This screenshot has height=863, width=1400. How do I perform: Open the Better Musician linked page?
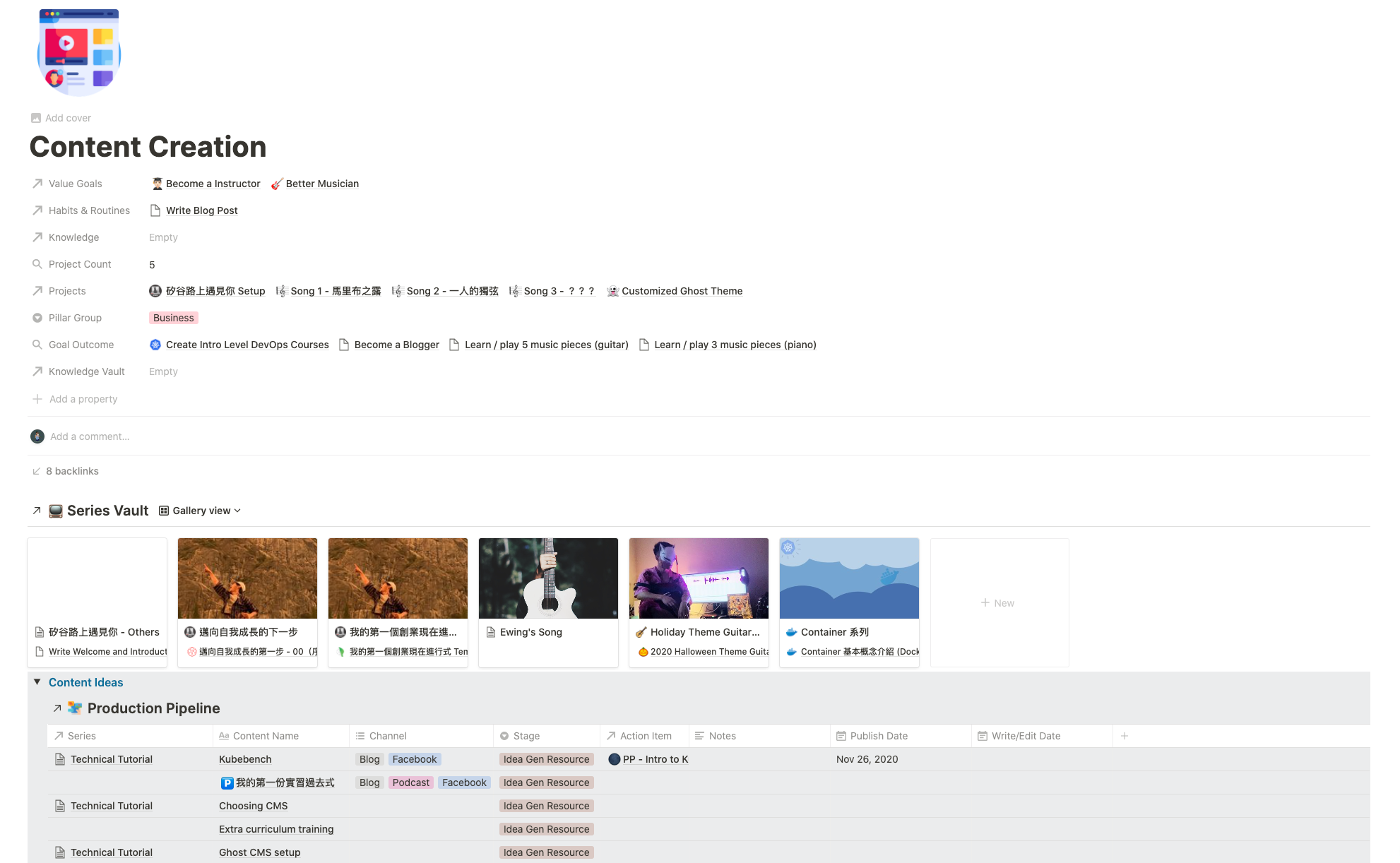321,184
